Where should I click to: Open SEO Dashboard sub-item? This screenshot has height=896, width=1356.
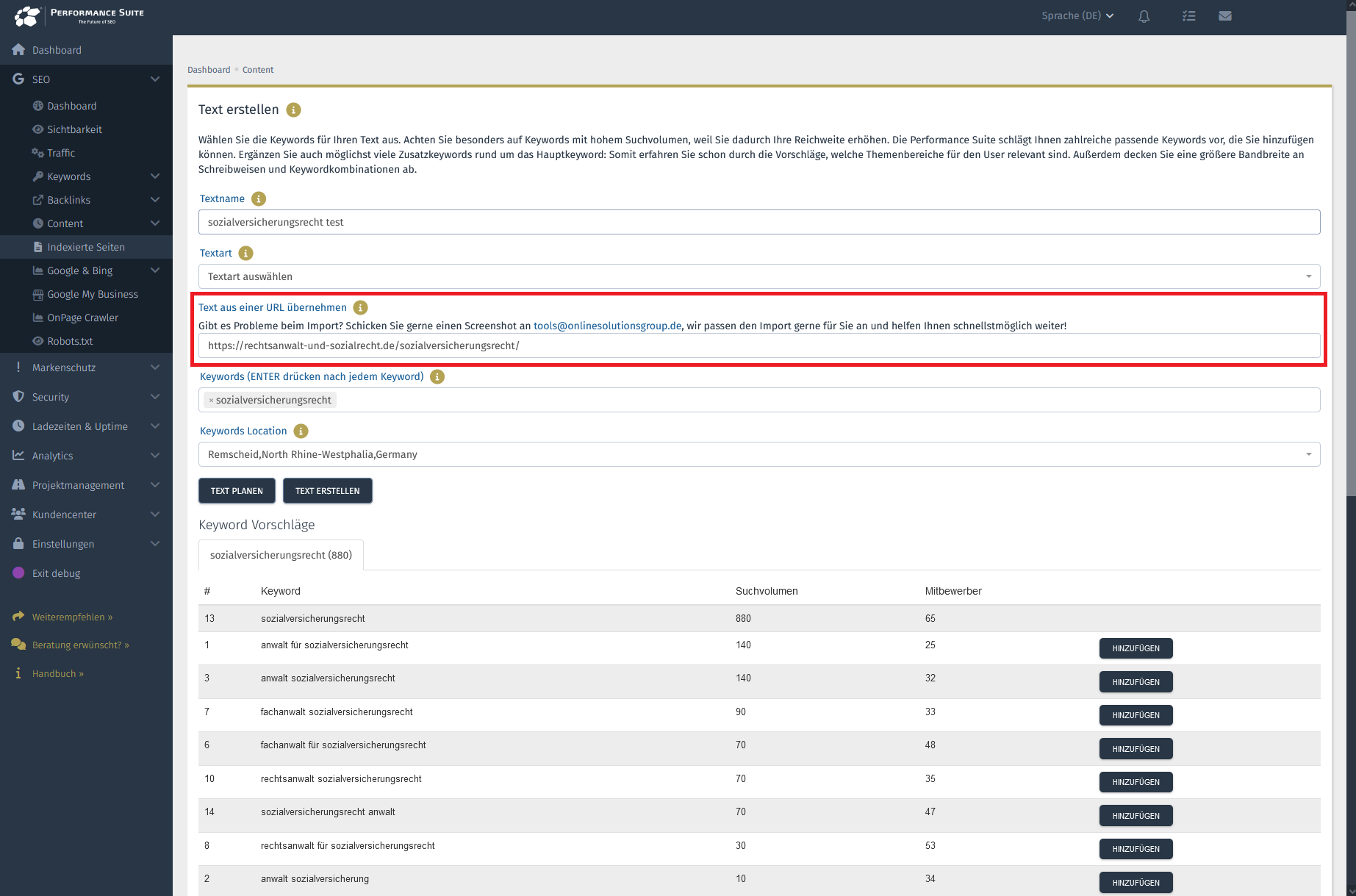[71, 106]
